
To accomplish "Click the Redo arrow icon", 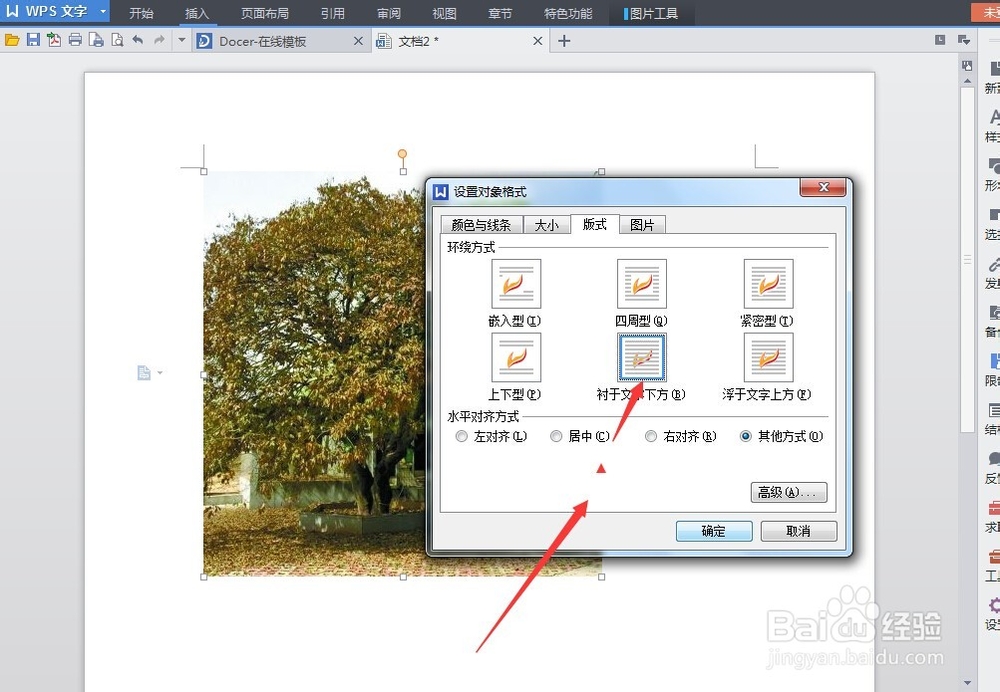I will pyautogui.click(x=158, y=40).
